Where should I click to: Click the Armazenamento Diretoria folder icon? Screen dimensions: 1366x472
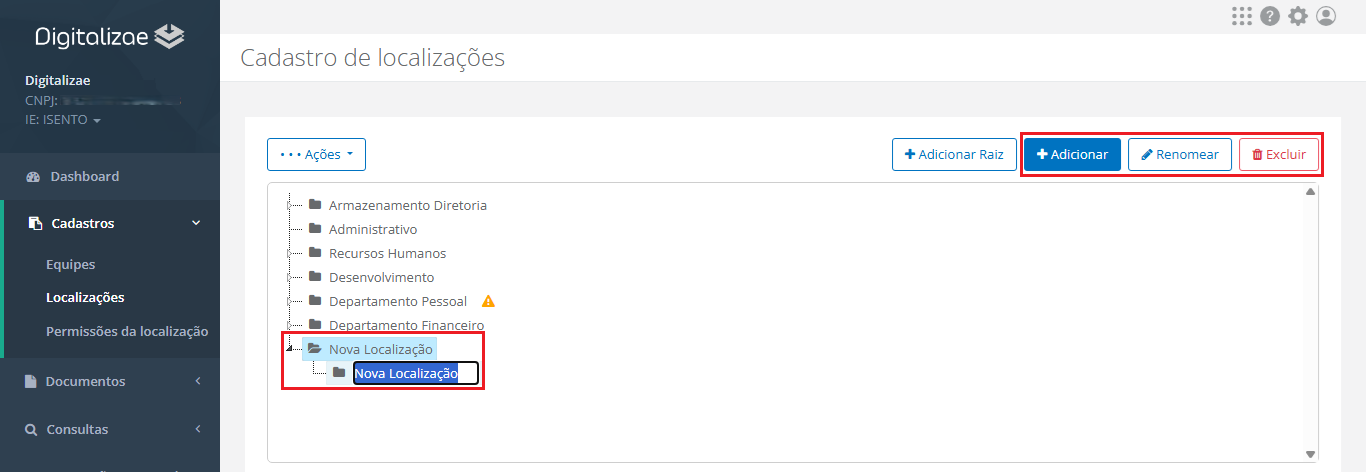pos(315,205)
